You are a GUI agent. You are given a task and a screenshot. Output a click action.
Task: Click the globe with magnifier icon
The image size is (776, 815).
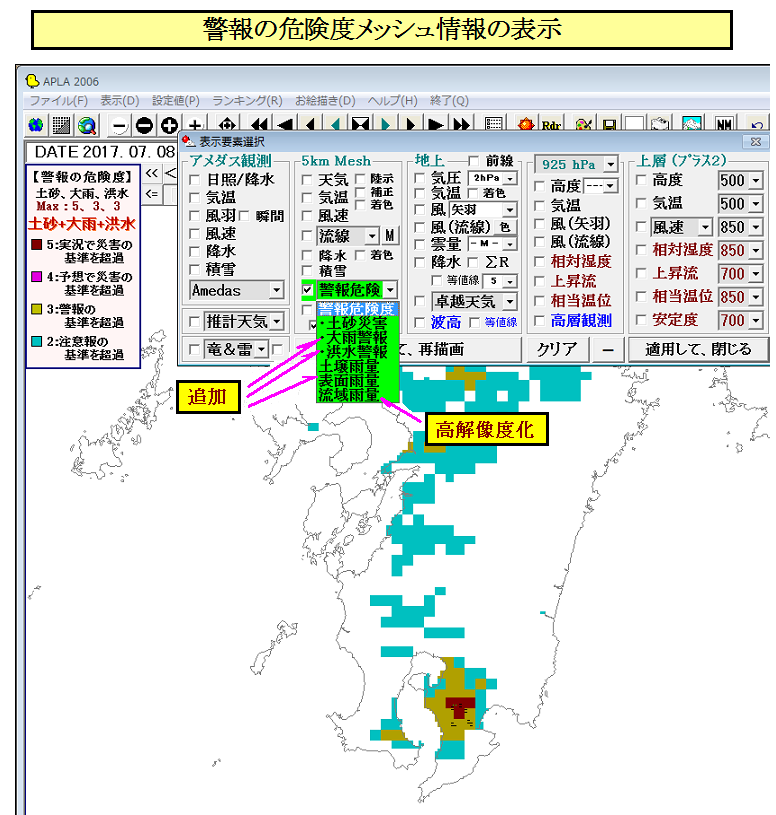click(87, 125)
